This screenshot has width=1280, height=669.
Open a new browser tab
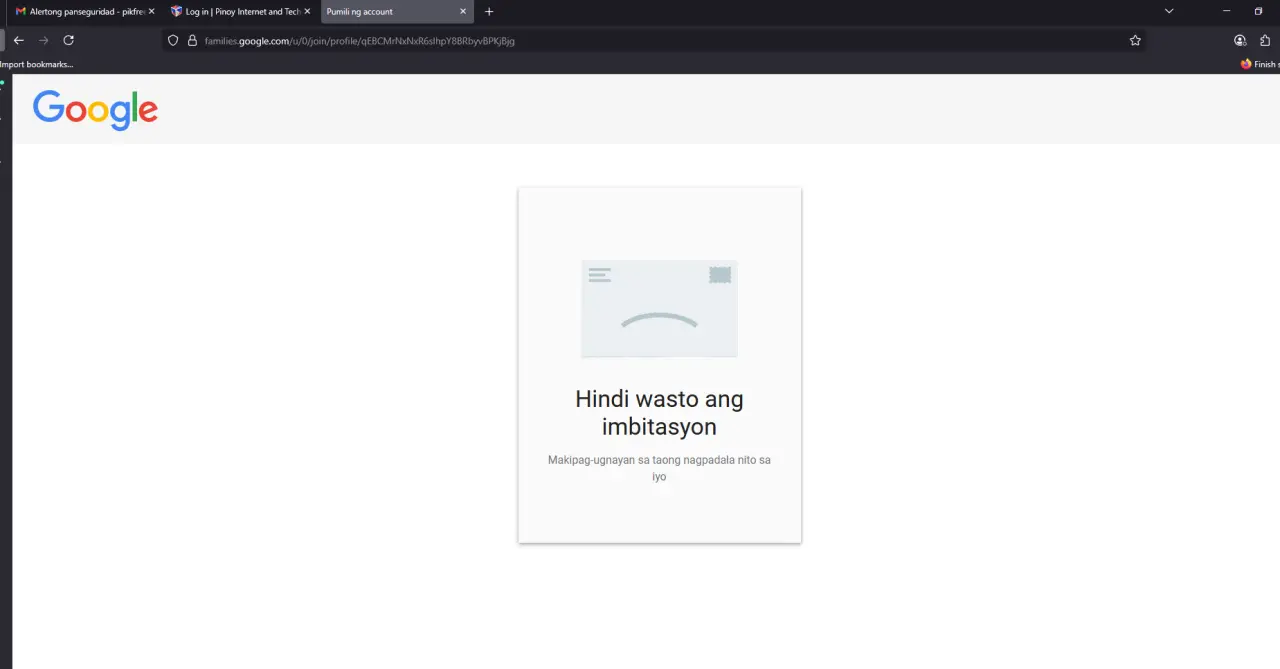489,12
